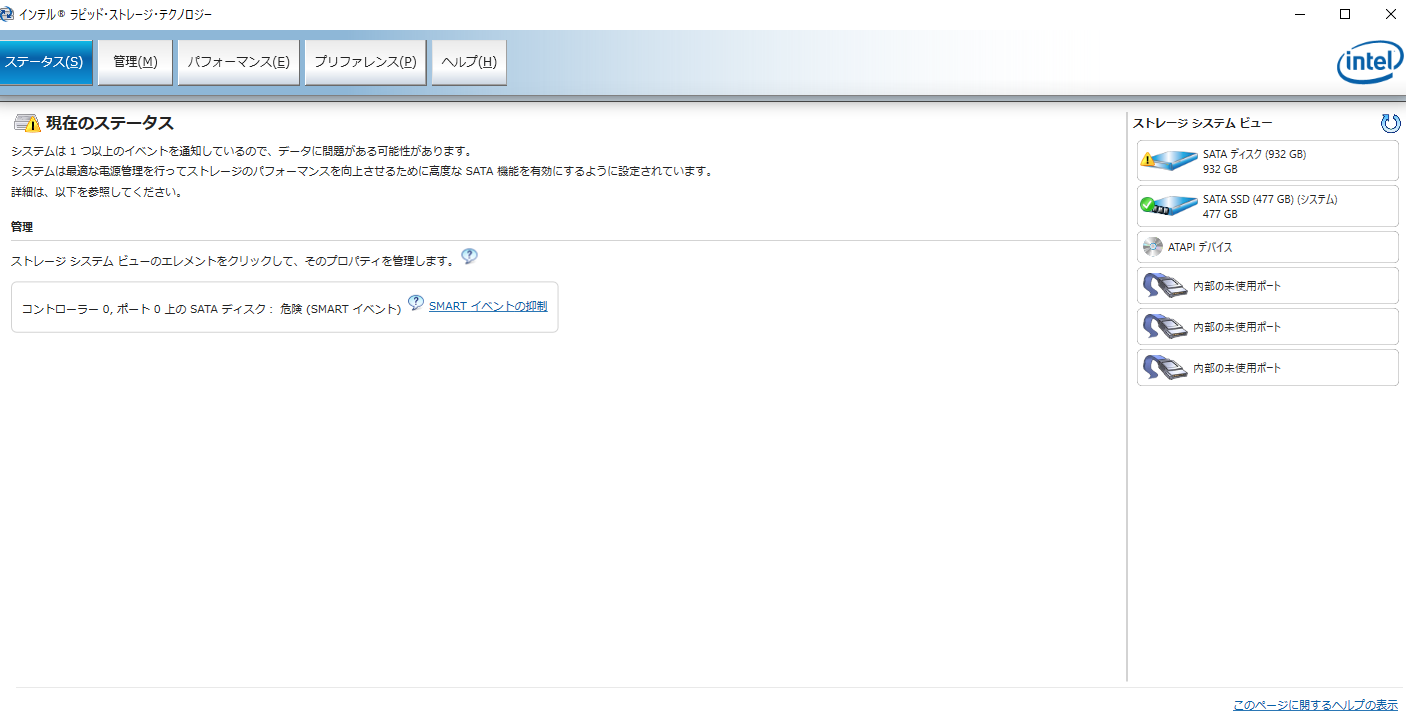
Task: Open the パフォーマンス tab
Action: click(238, 62)
